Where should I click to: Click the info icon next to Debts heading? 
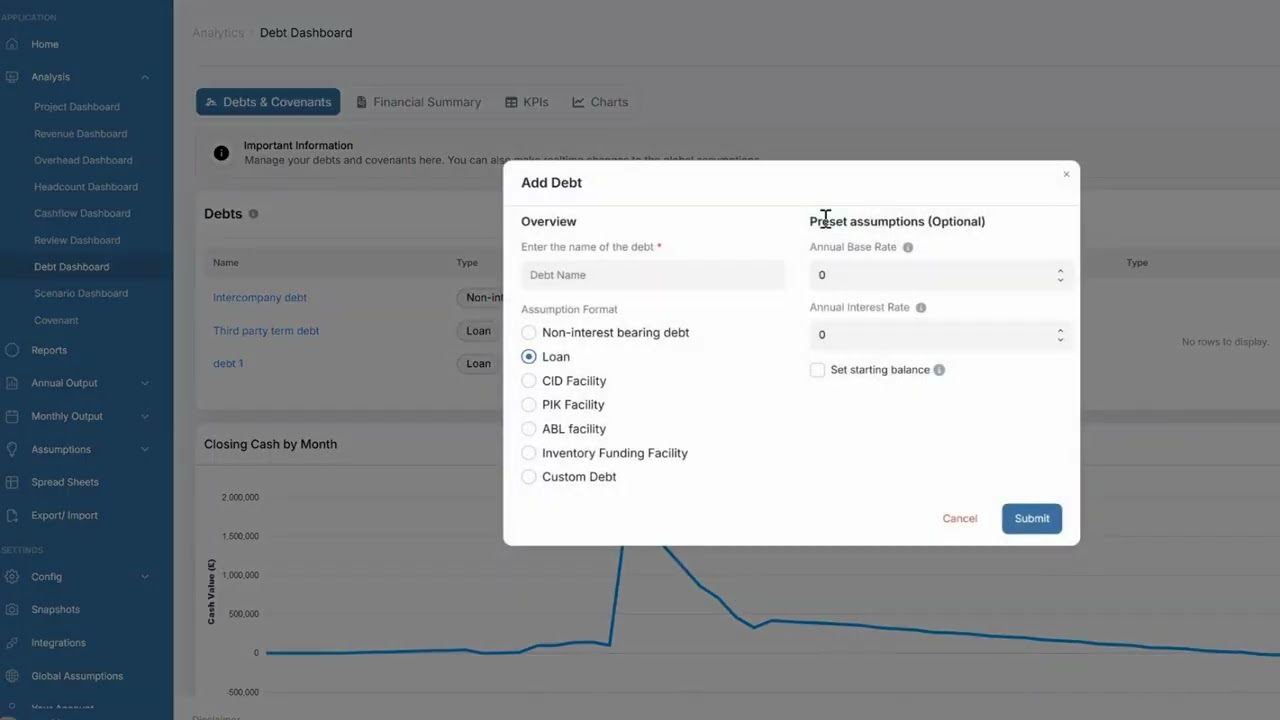click(x=253, y=214)
